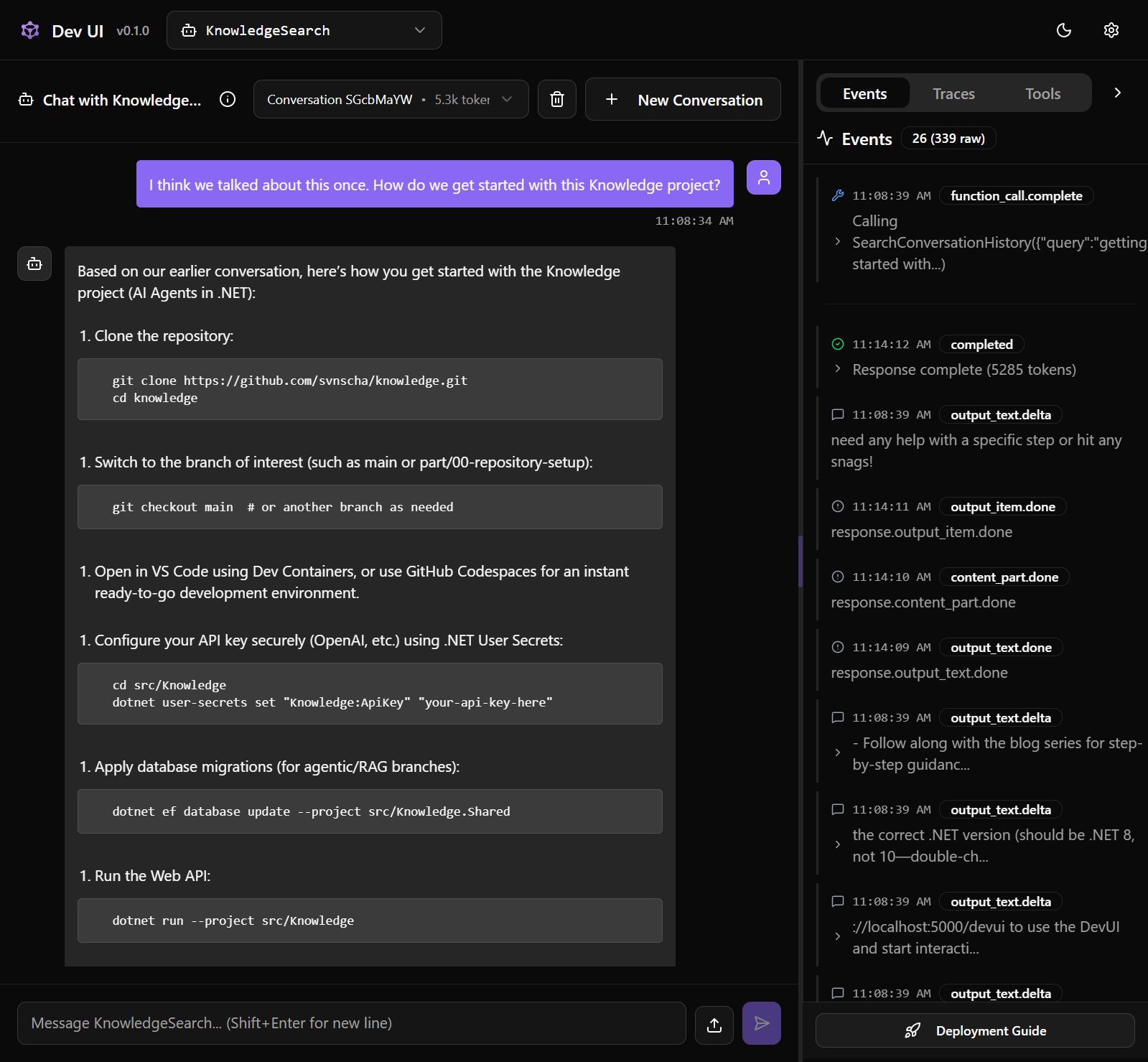Focus the Message KnowledgeSearch input field
1148x1062 pixels.
pyautogui.click(x=351, y=1023)
